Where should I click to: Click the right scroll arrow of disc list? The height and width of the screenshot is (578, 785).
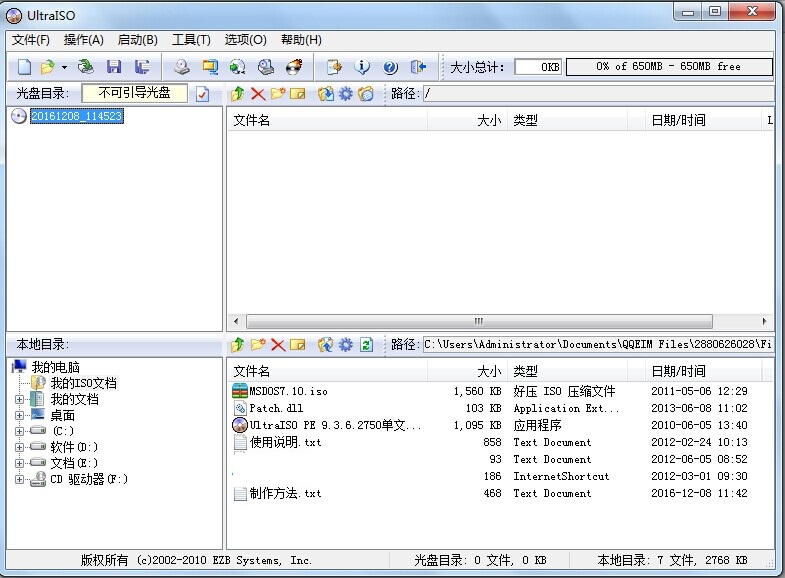click(764, 321)
